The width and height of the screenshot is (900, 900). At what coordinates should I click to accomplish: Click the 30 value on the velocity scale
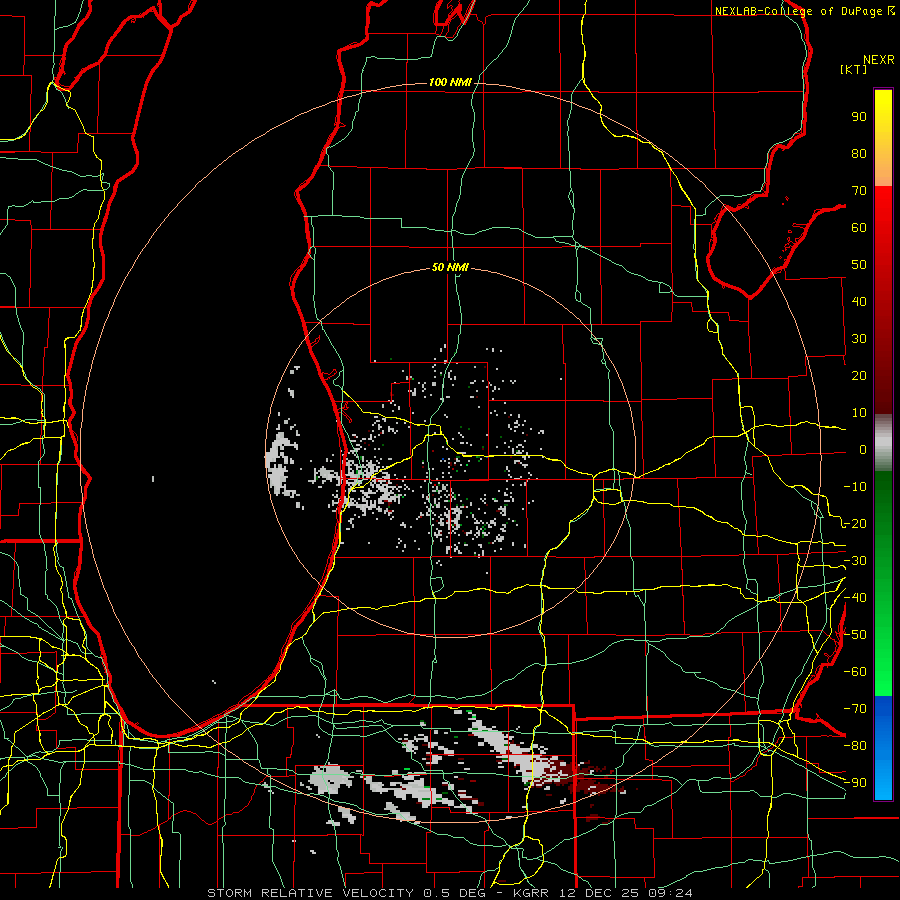(859, 339)
